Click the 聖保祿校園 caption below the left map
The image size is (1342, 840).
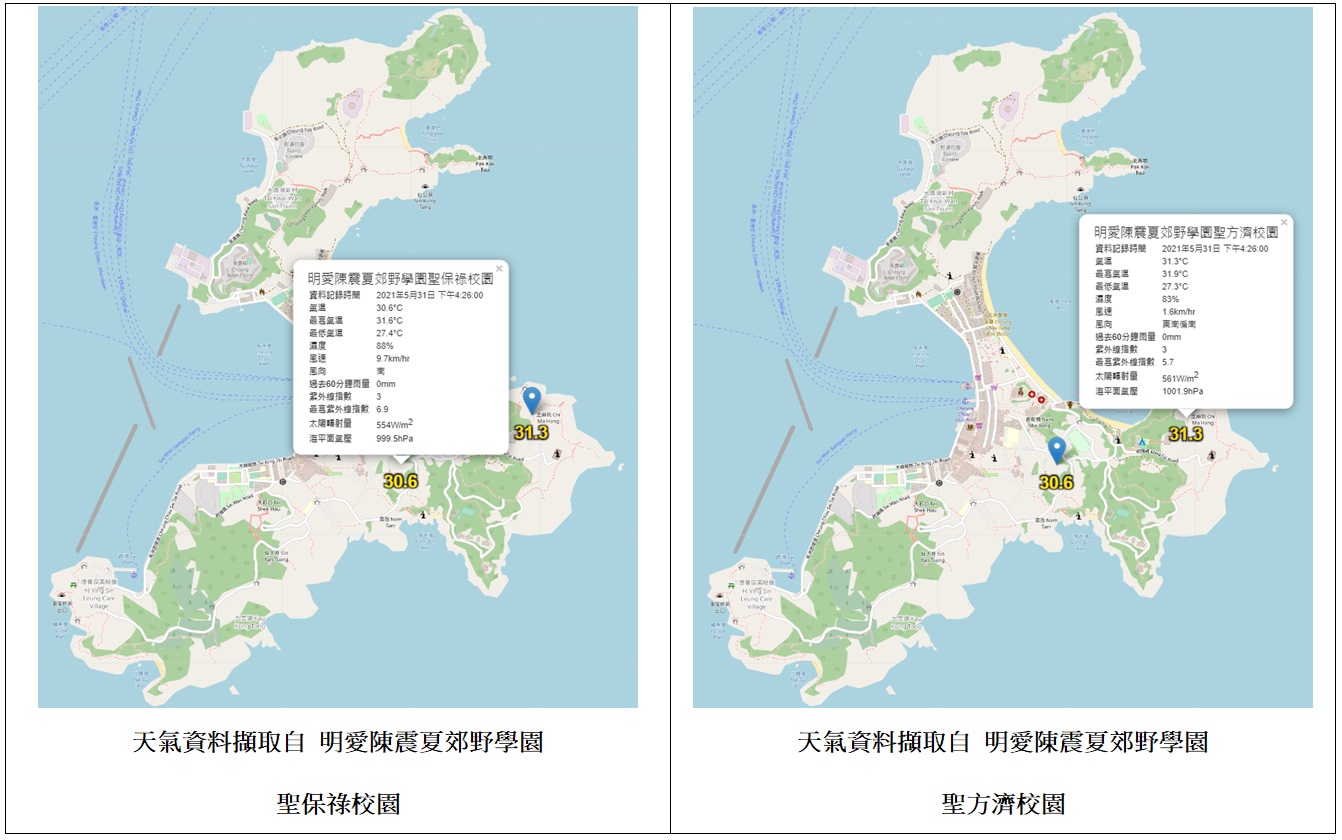coord(338,804)
